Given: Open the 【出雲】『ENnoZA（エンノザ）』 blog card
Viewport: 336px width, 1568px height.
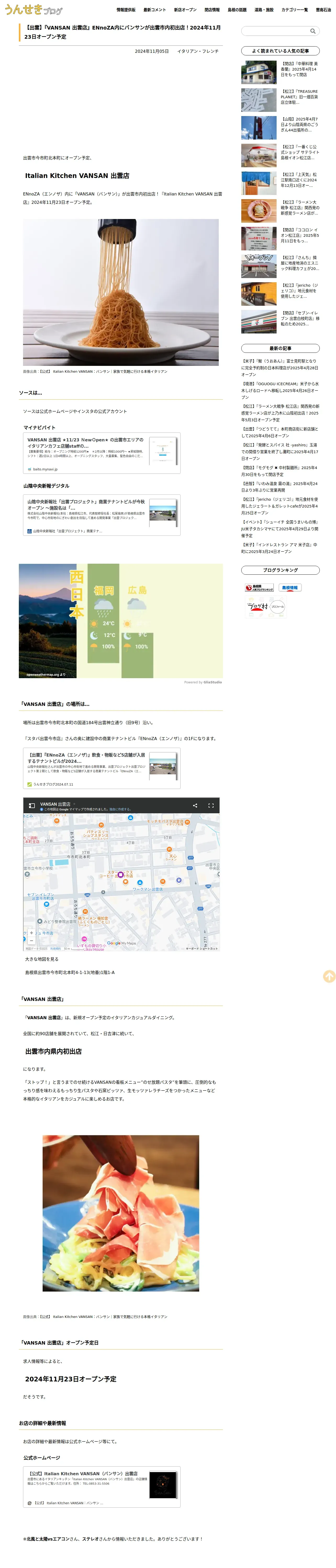Looking at the screenshot, I should pos(102,768).
